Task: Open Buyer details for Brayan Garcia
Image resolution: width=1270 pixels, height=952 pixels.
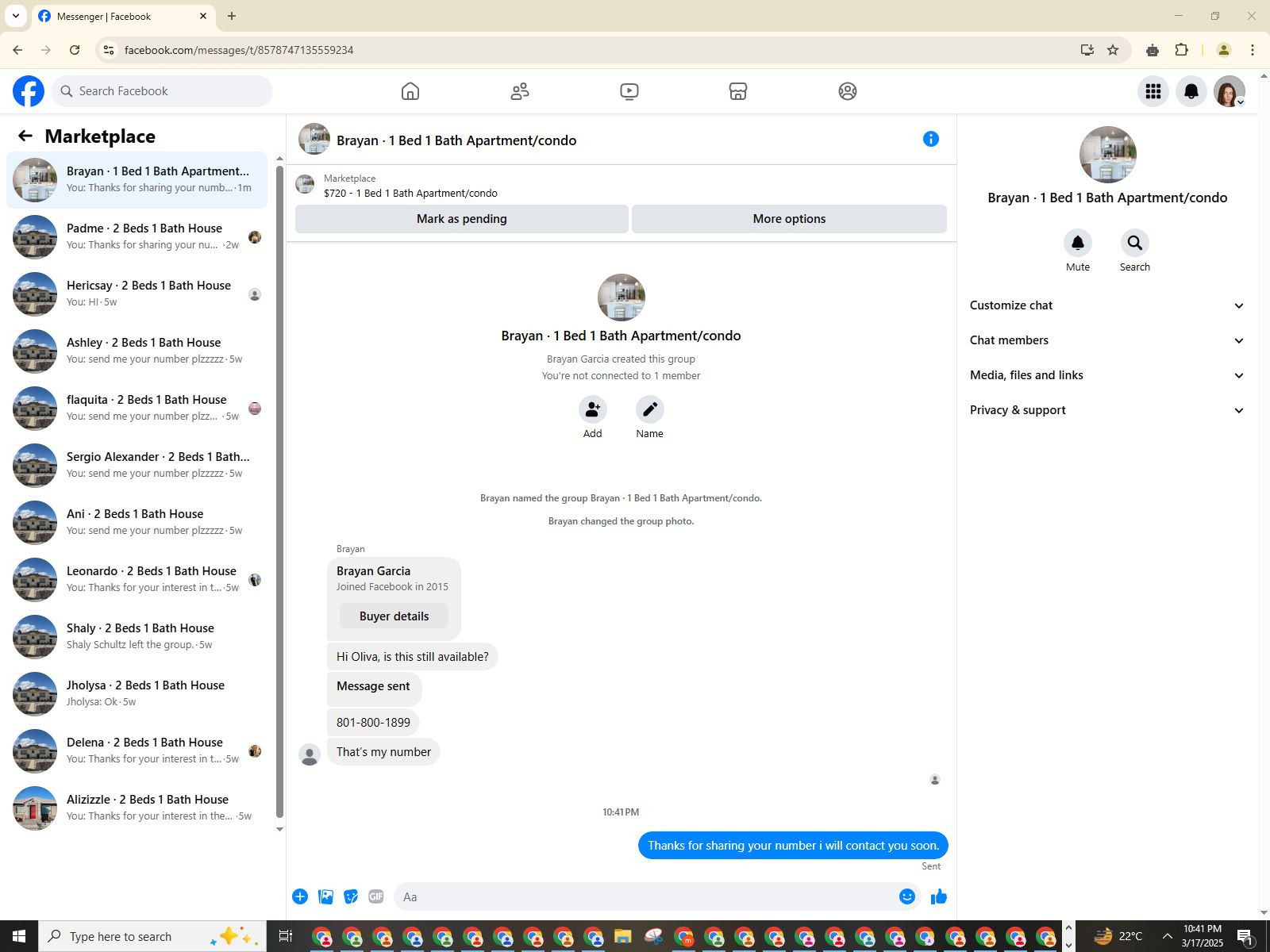Action: (x=394, y=616)
